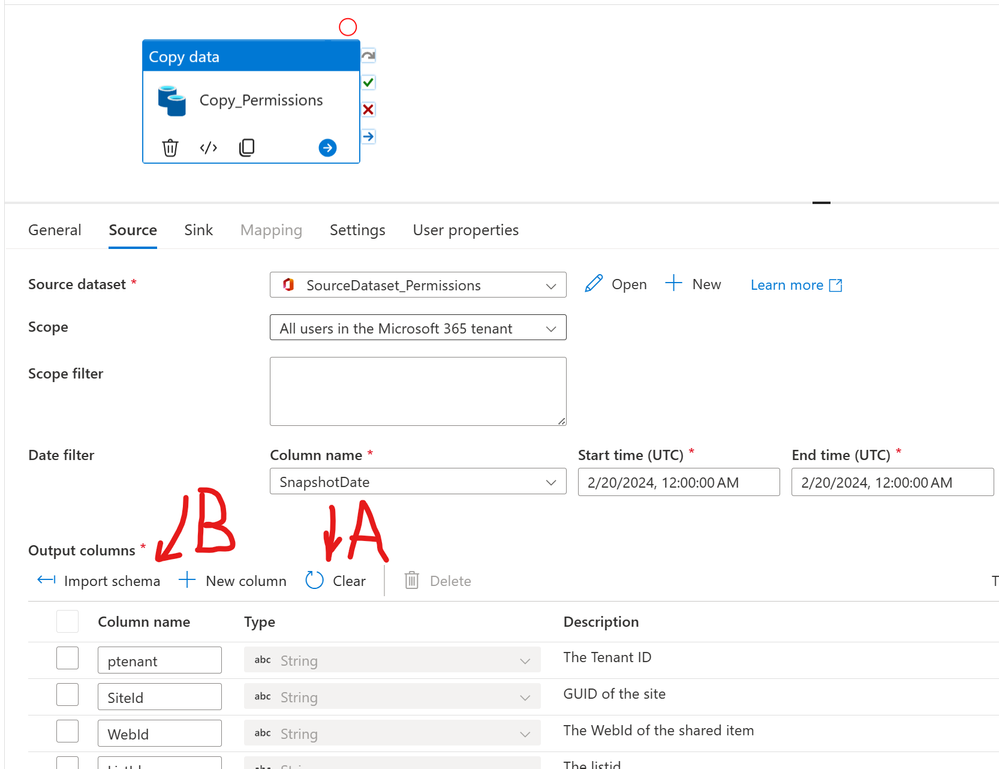This screenshot has height=769, width=999.
Task: Click the external link icon by Learn more
Action: point(836,285)
